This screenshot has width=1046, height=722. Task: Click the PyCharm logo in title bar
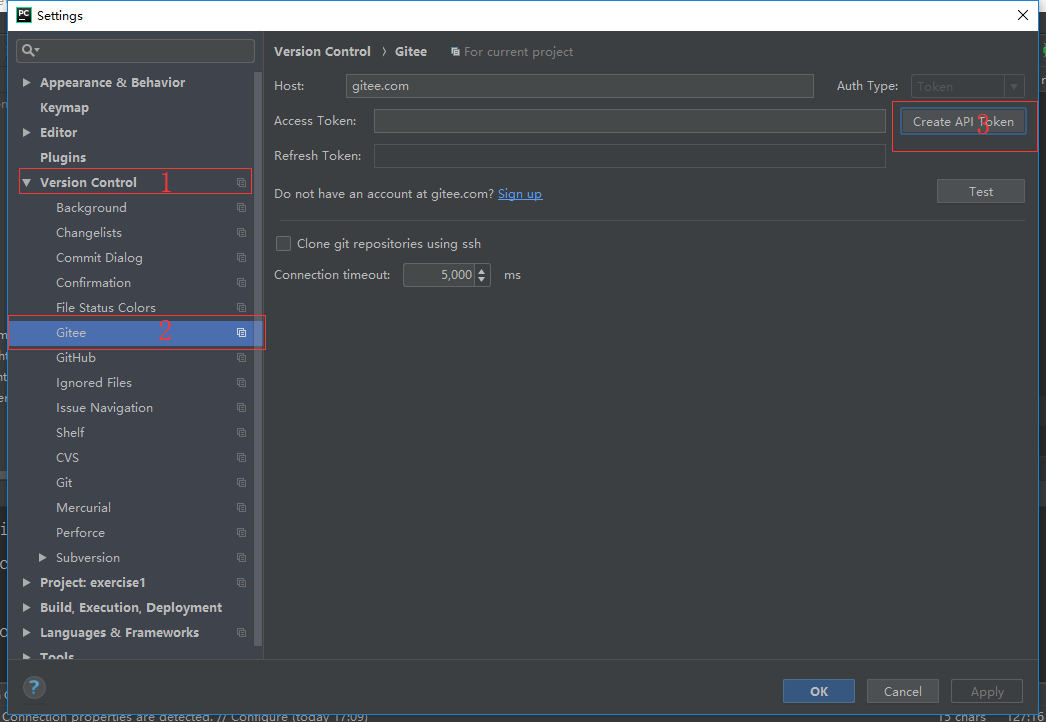pos(24,15)
